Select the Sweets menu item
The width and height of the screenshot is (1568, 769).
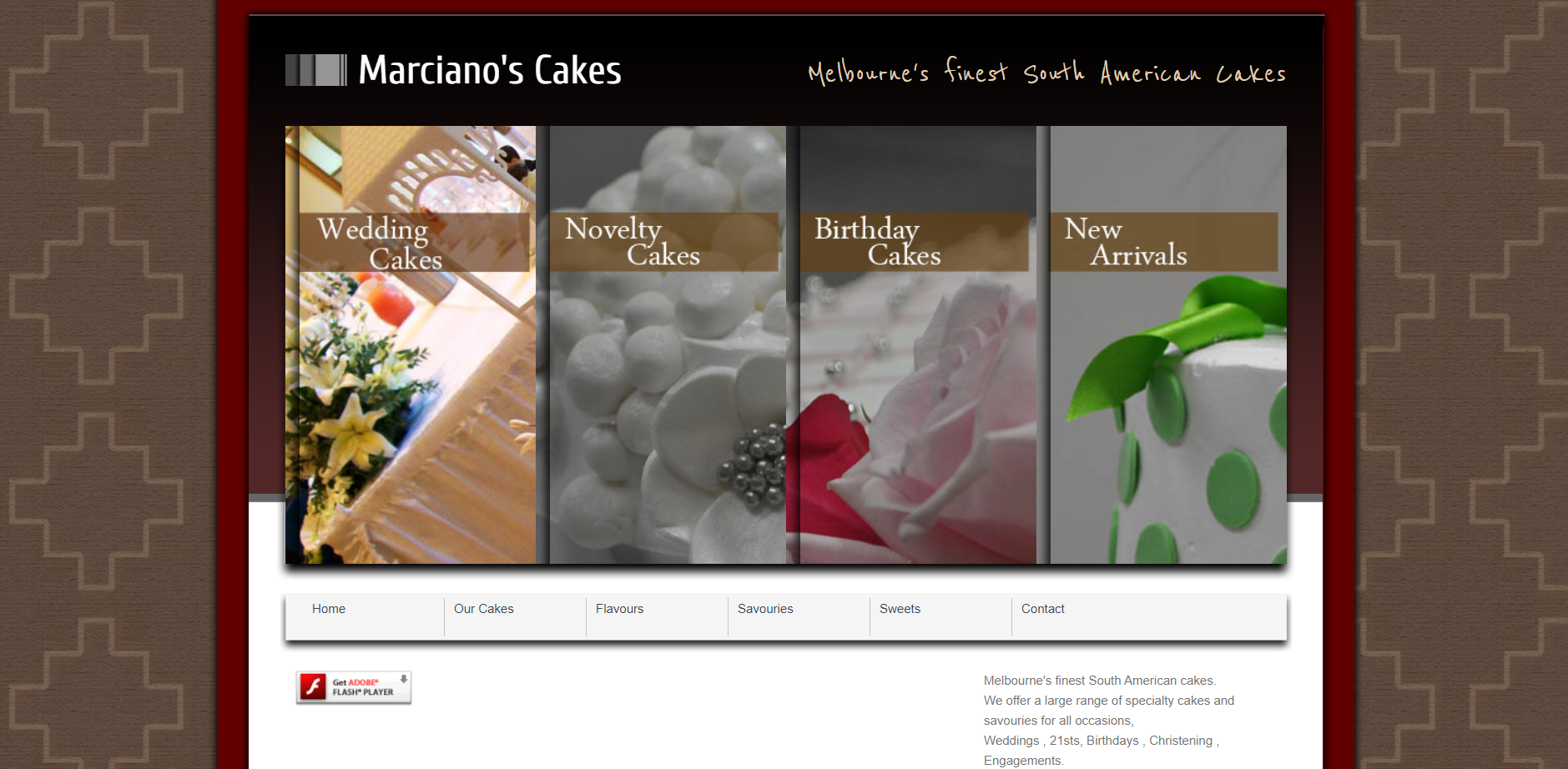pyautogui.click(x=900, y=609)
